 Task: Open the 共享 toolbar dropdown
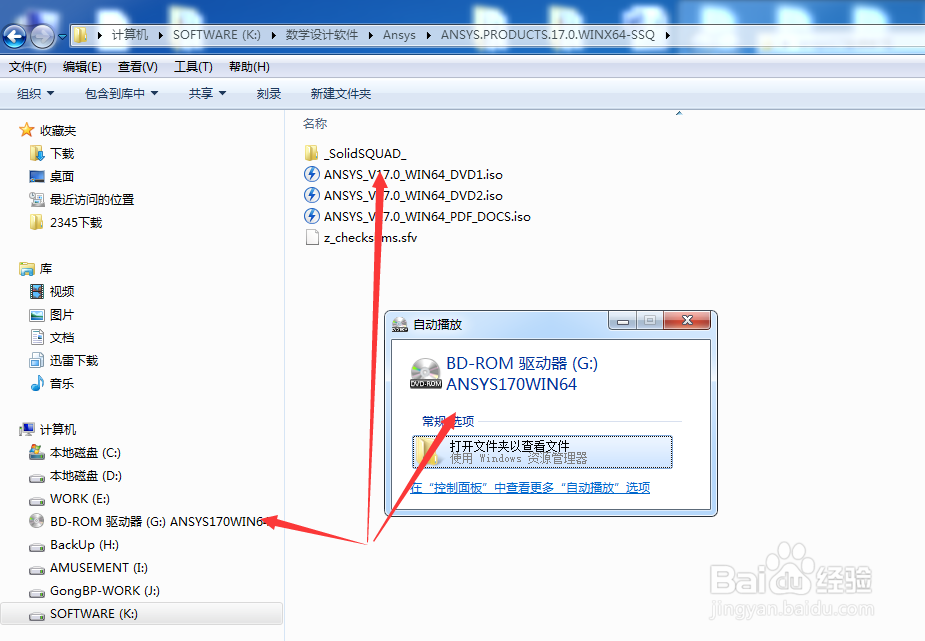[x=207, y=93]
